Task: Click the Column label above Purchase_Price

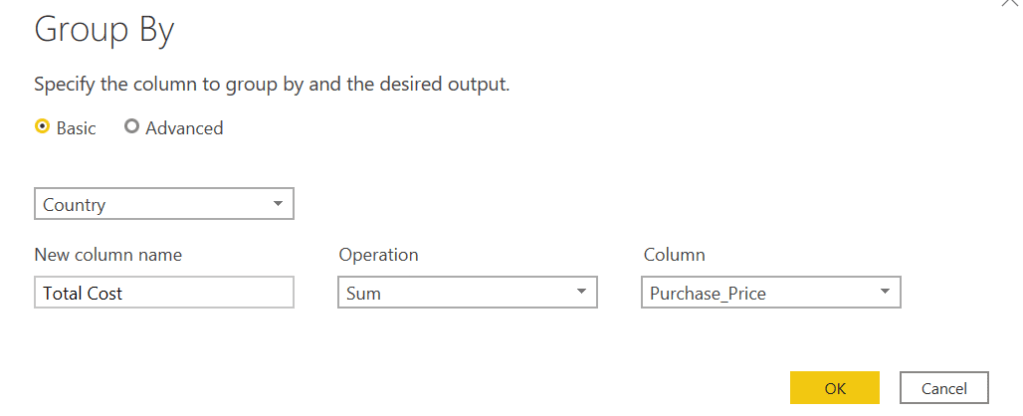Action: click(x=674, y=255)
